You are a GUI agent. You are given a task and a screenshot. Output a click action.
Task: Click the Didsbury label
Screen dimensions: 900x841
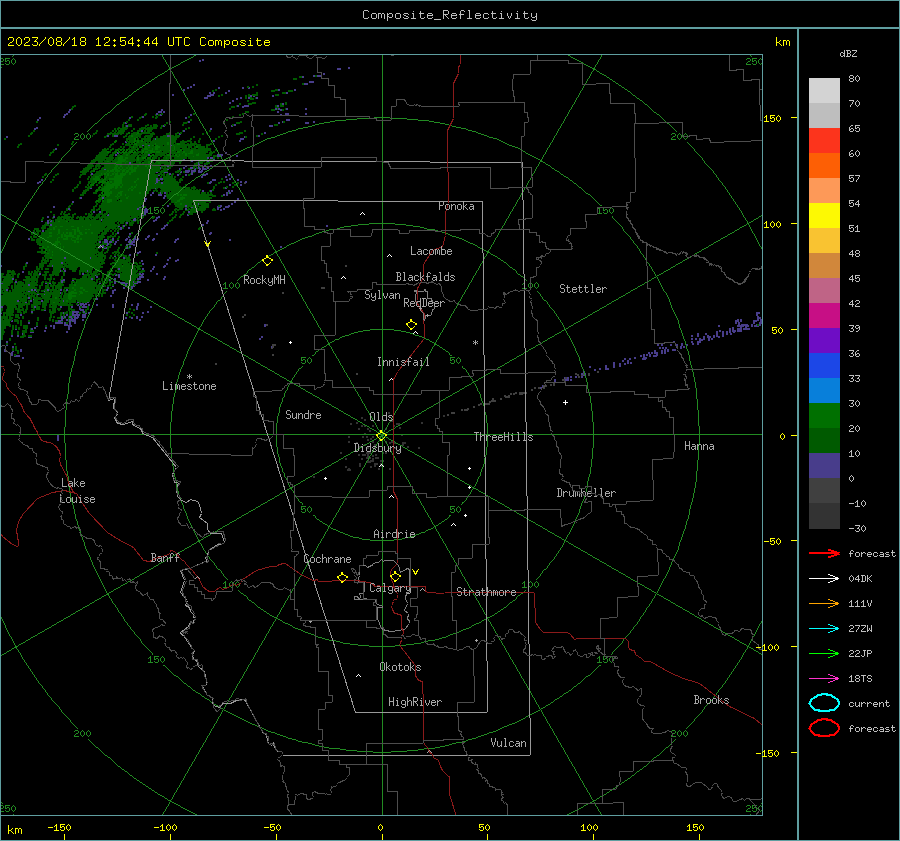(x=377, y=448)
